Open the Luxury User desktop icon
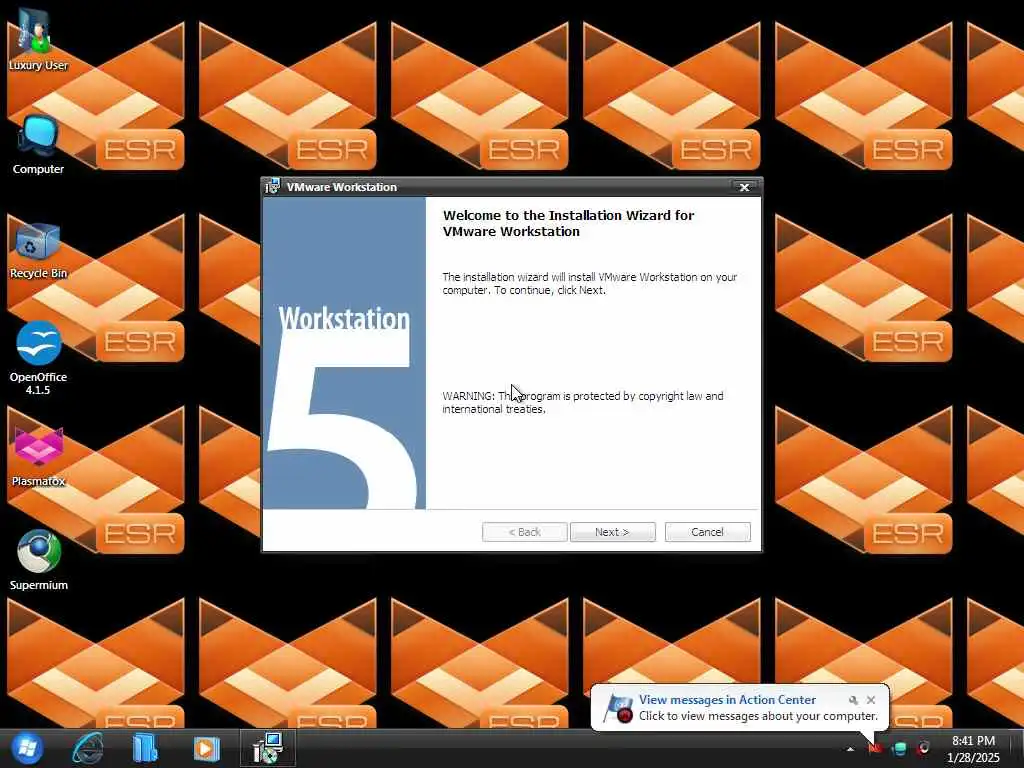The height and width of the screenshot is (768, 1024). [38, 39]
